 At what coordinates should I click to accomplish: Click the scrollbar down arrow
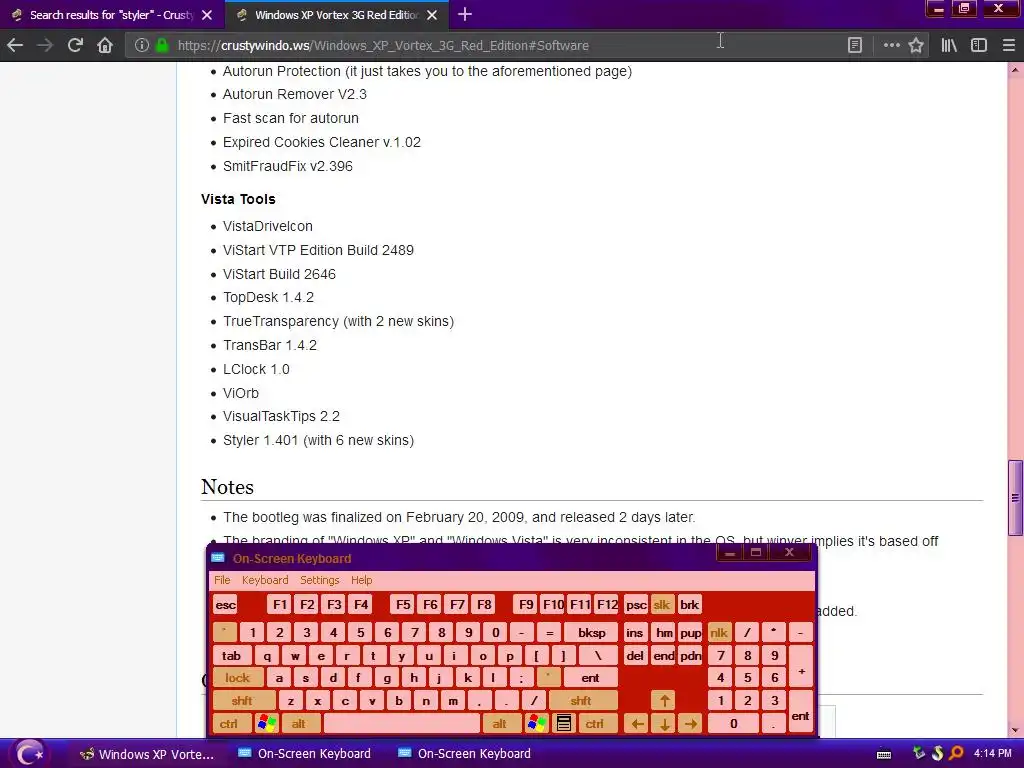[1015, 730]
